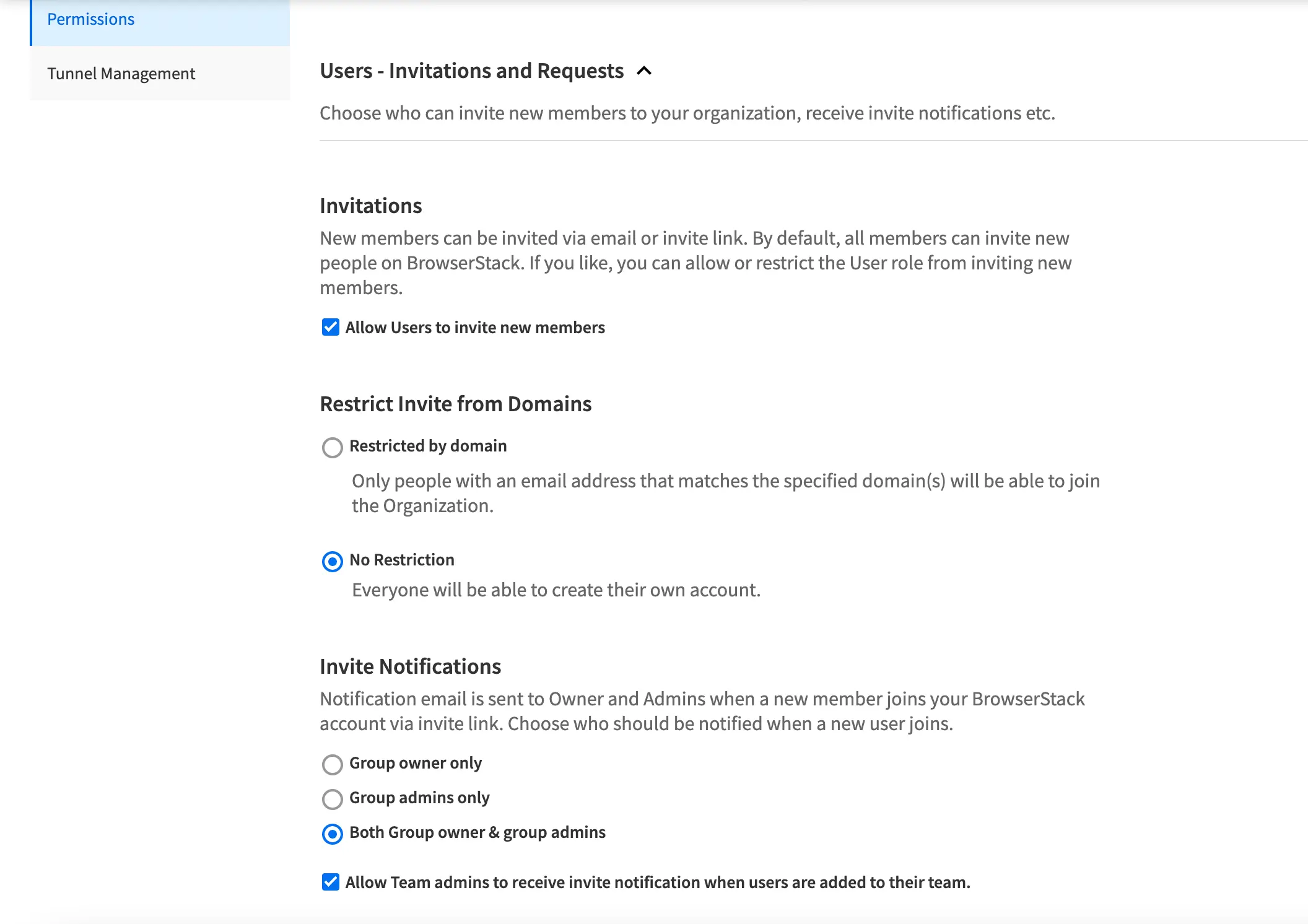Choose the No Restriction radio button
This screenshot has height=924, width=1308.
pyautogui.click(x=333, y=561)
